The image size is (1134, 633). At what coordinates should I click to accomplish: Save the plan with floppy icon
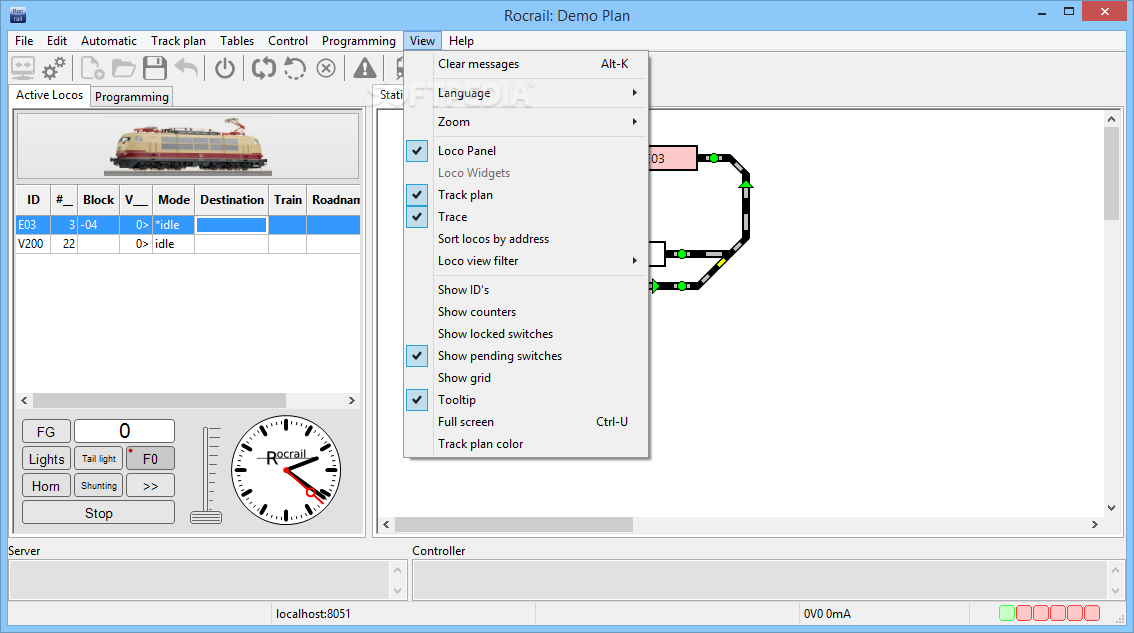point(155,69)
